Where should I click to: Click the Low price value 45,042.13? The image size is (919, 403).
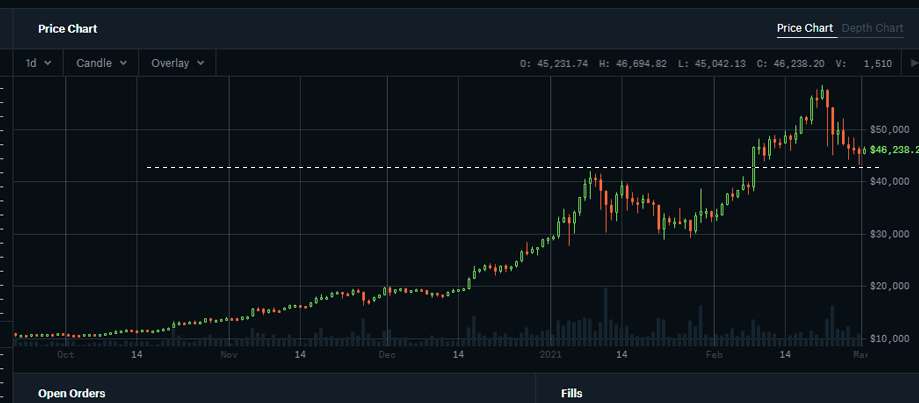(x=719, y=63)
